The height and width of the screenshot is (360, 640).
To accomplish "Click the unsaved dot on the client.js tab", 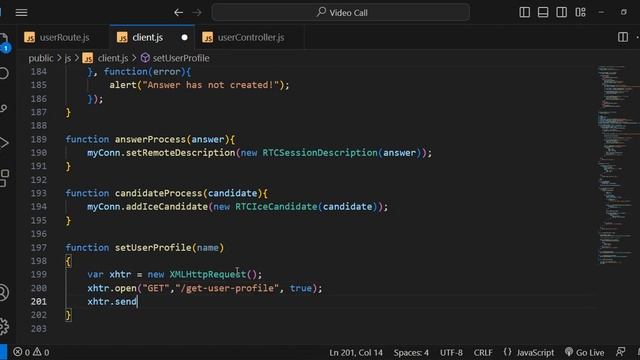I will pos(184,38).
